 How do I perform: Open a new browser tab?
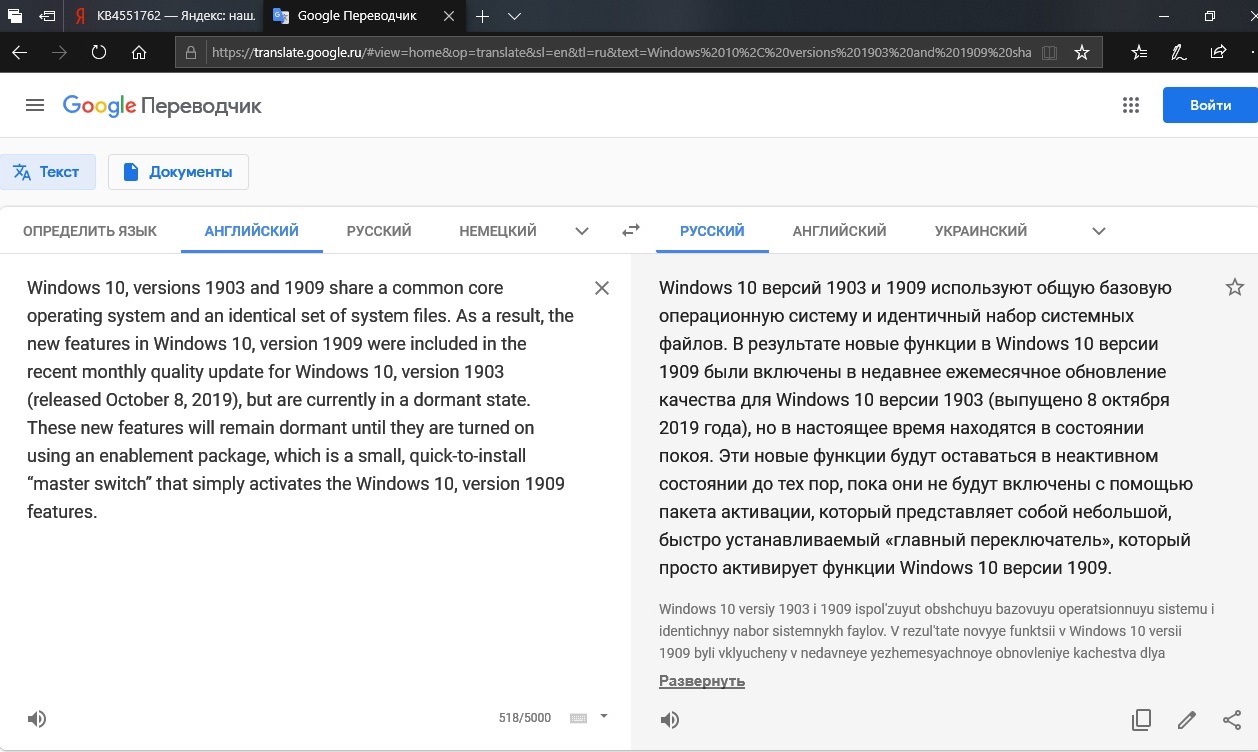[483, 16]
